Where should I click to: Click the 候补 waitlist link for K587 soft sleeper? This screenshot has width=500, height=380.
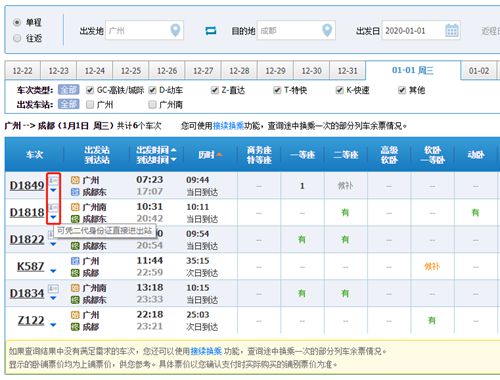tap(432, 267)
